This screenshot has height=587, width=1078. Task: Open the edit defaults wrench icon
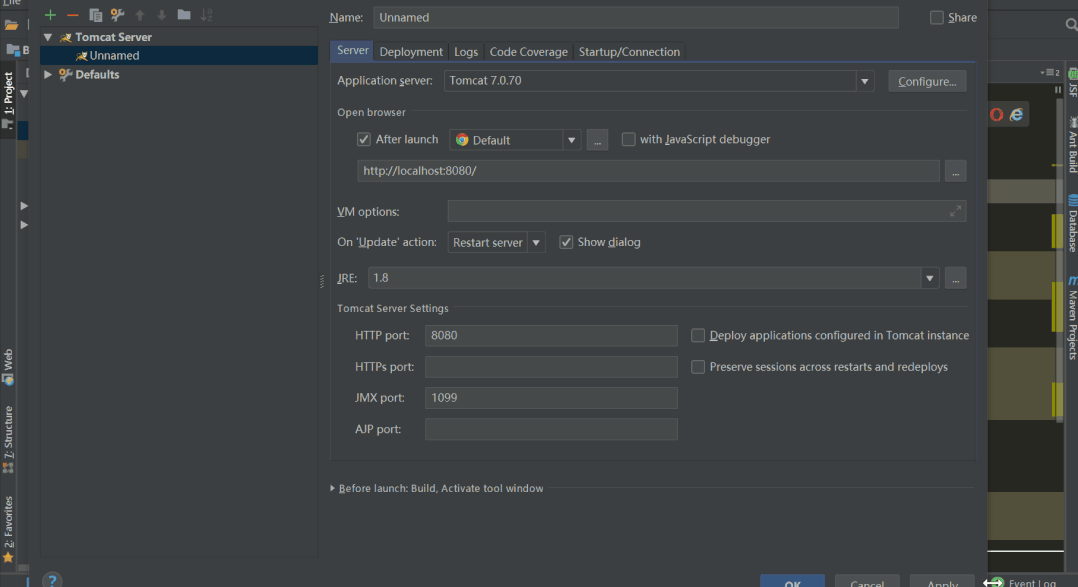click(118, 15)
